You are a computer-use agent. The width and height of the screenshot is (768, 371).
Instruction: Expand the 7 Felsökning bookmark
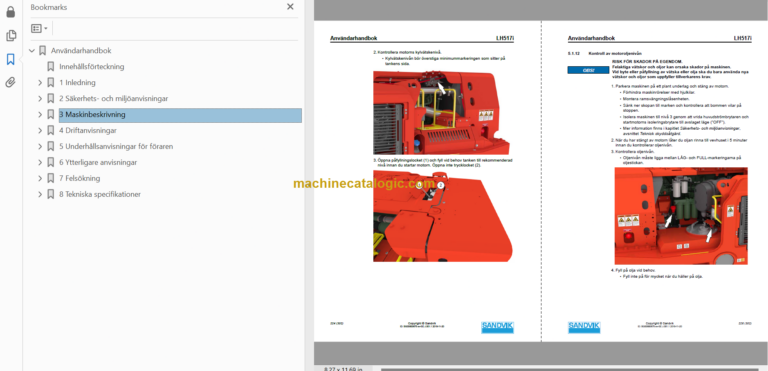(x=40, y=178)
